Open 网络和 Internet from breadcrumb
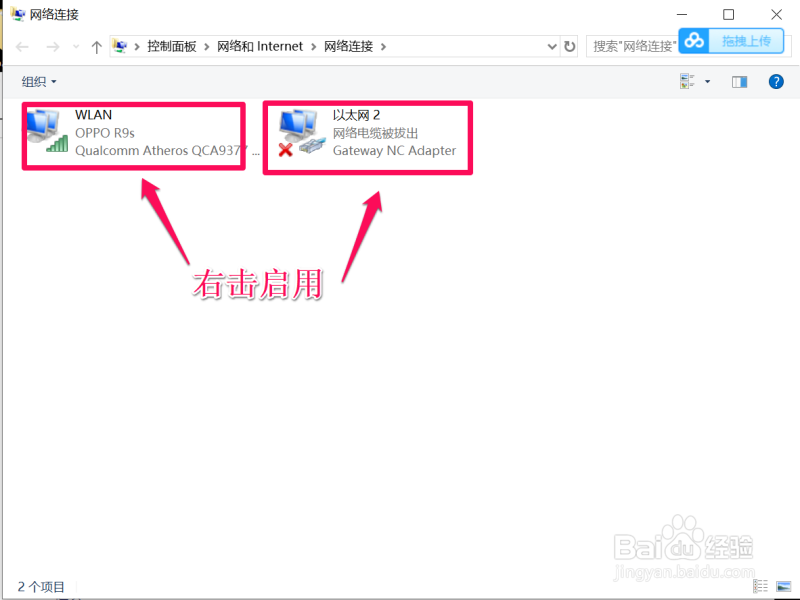Screen dimensions: 800x600 [x=261, y=46]
